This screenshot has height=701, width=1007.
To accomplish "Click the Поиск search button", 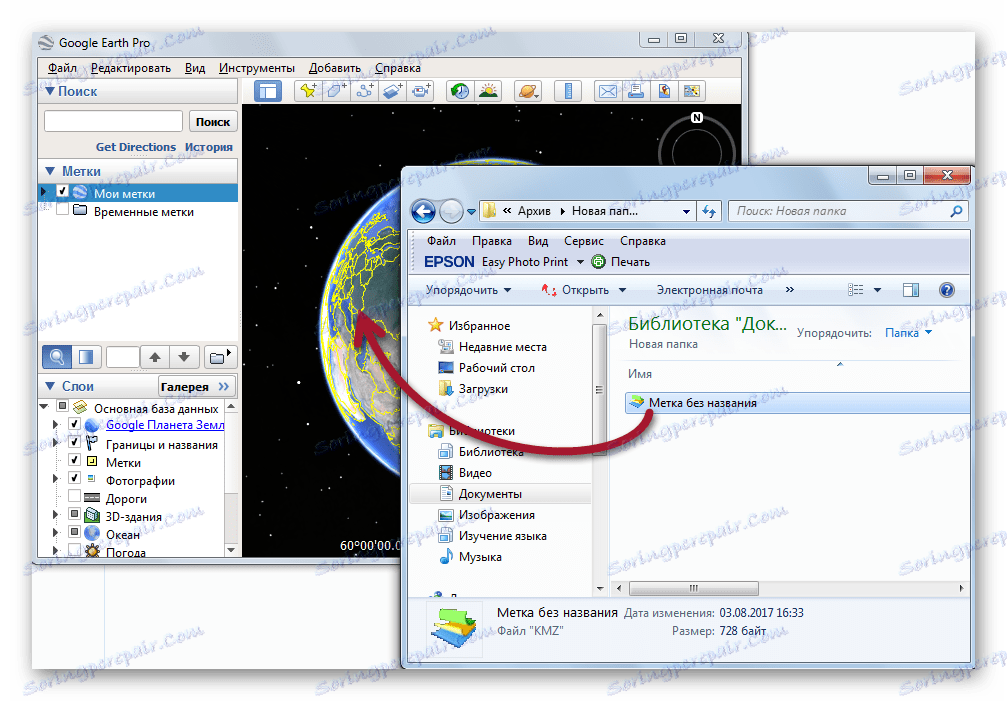I will tap(213, 121).
